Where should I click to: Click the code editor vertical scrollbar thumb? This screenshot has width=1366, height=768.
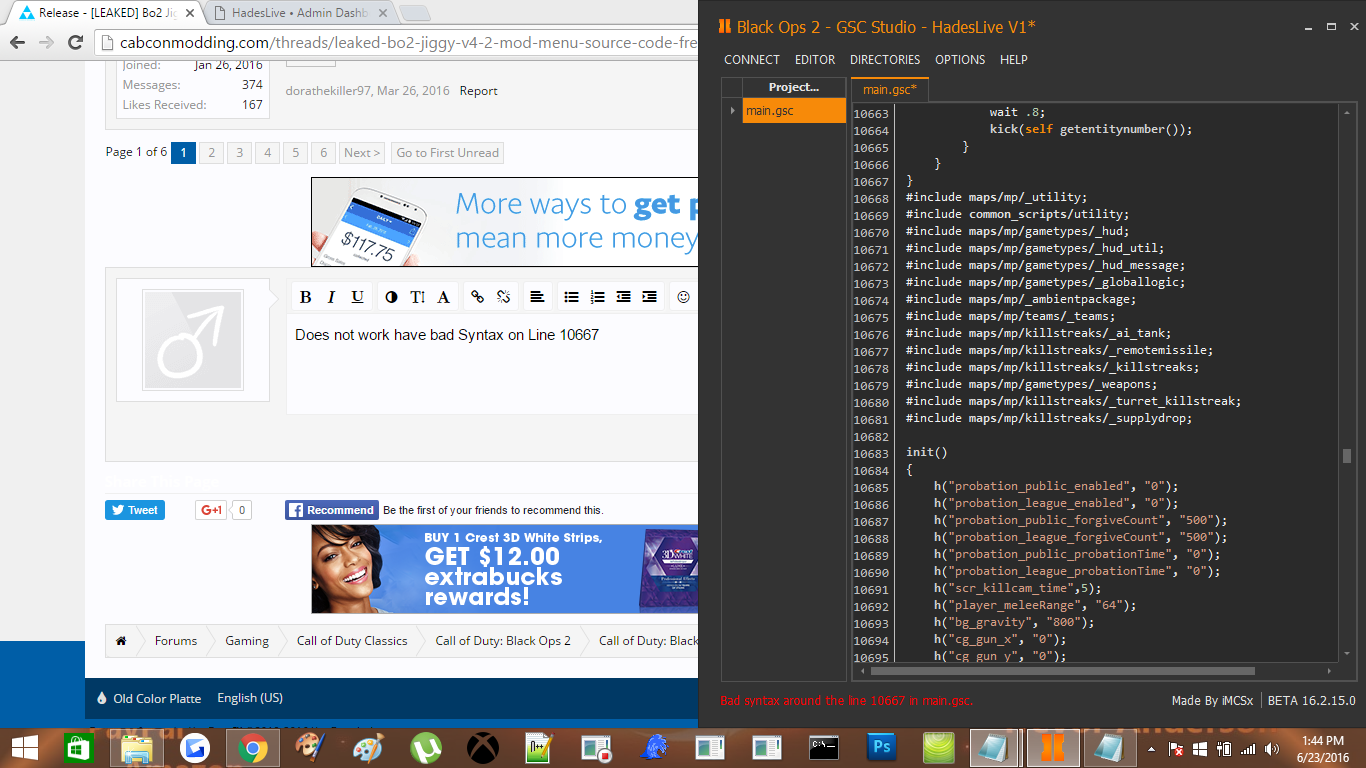pos(1346,456)
